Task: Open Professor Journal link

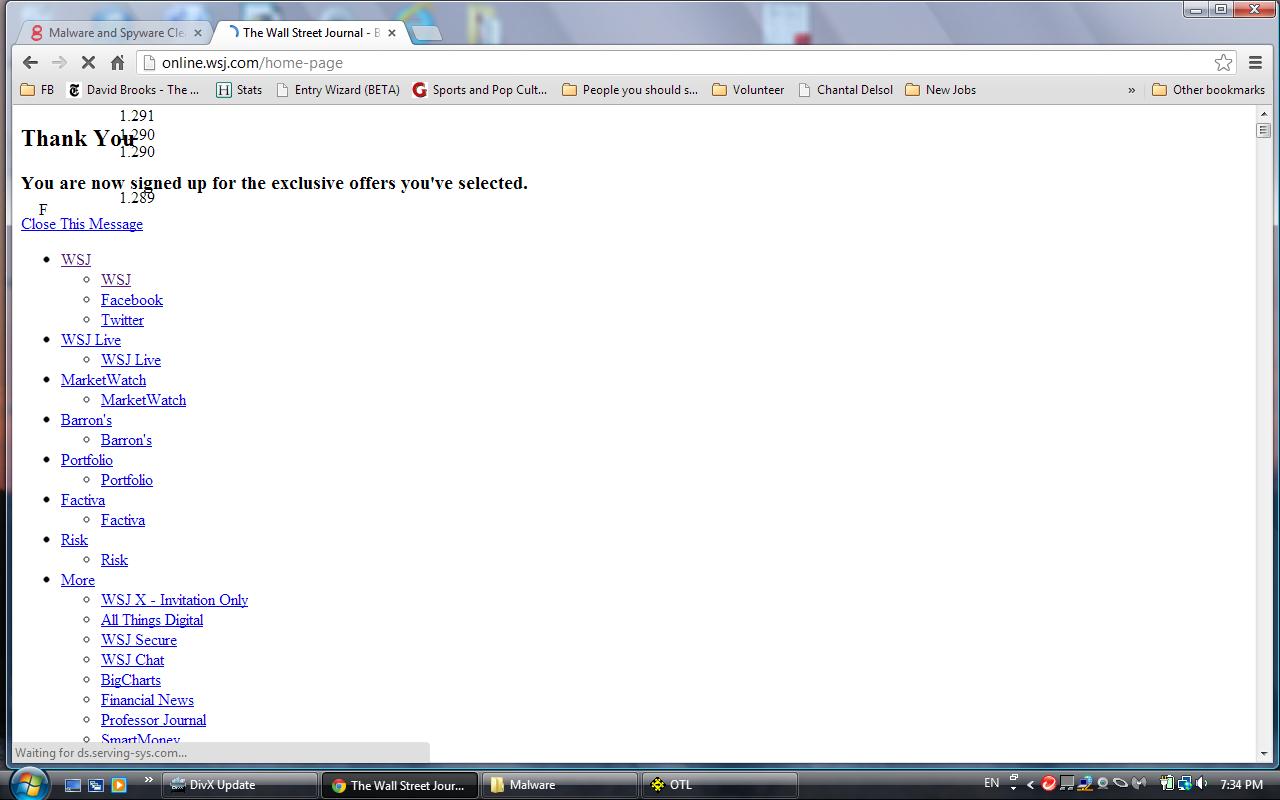Action: tap(153, 720)
